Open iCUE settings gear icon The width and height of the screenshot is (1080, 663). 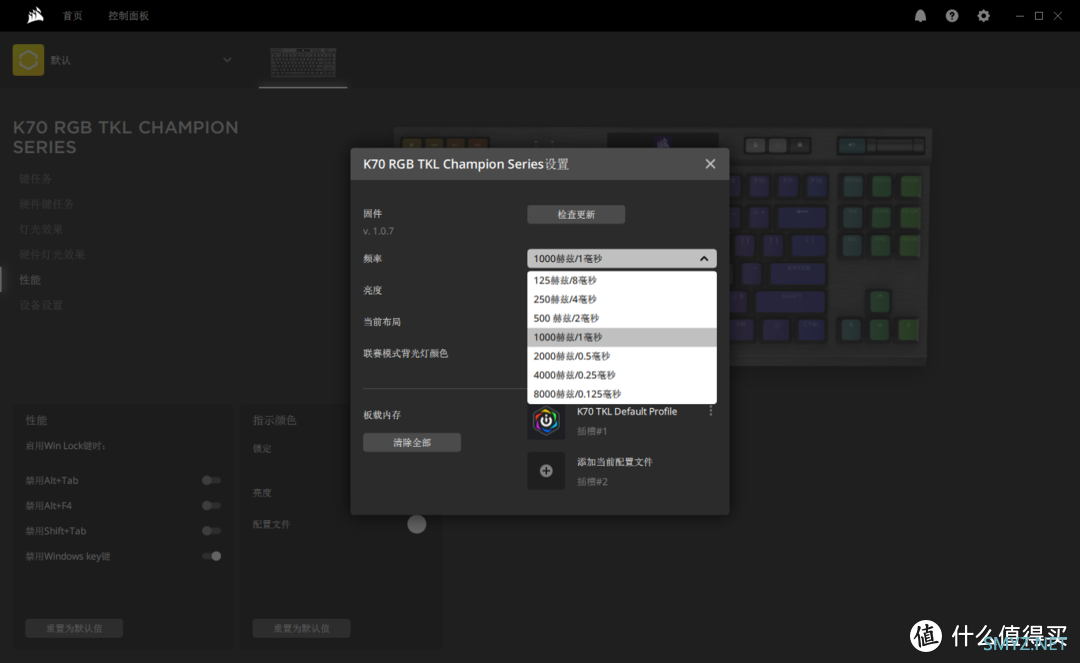coord(984,16)
